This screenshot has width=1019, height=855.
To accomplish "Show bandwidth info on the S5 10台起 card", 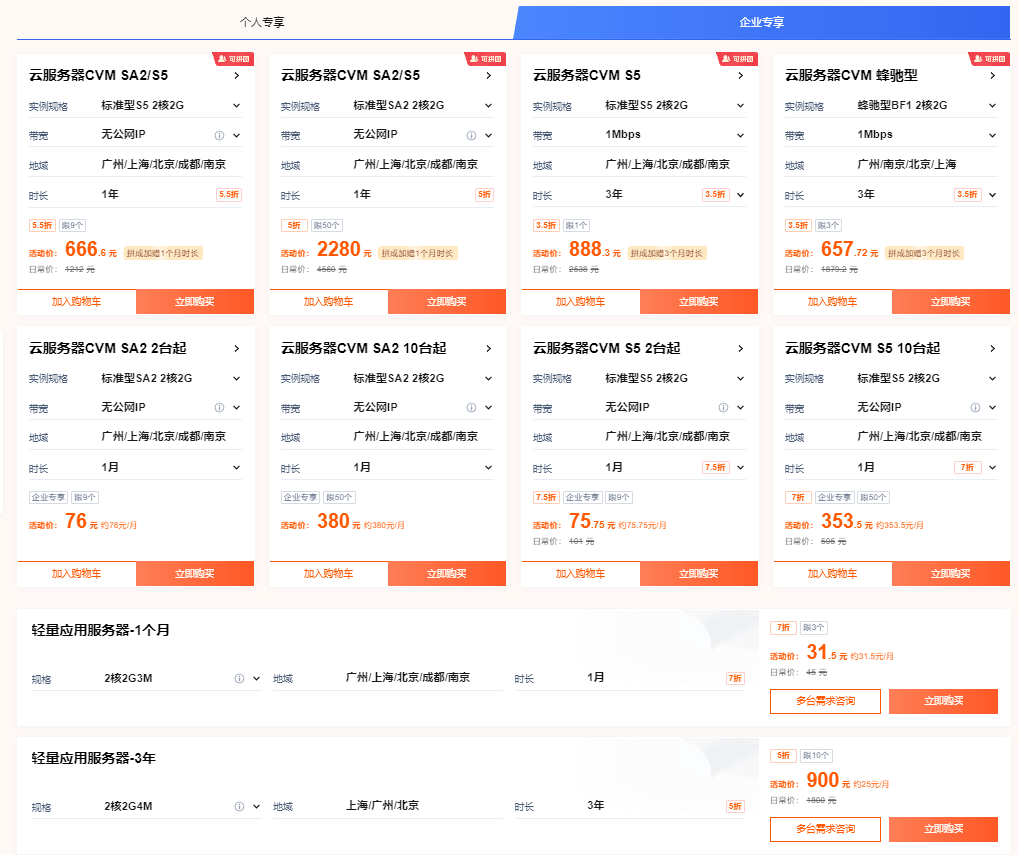I will point(975,407).
